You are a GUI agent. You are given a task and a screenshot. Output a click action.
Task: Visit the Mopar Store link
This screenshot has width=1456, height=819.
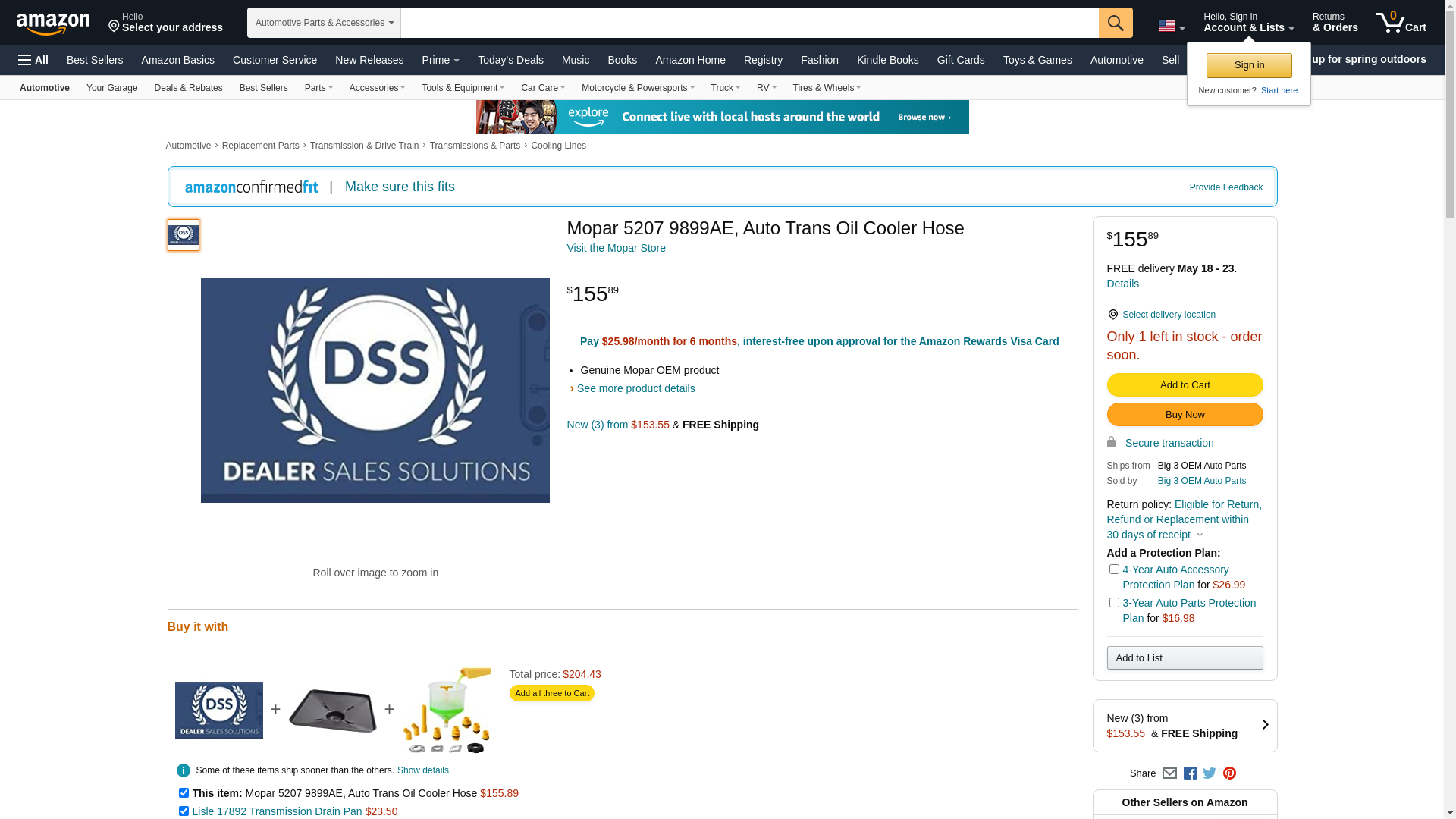(x=616, y=248)
